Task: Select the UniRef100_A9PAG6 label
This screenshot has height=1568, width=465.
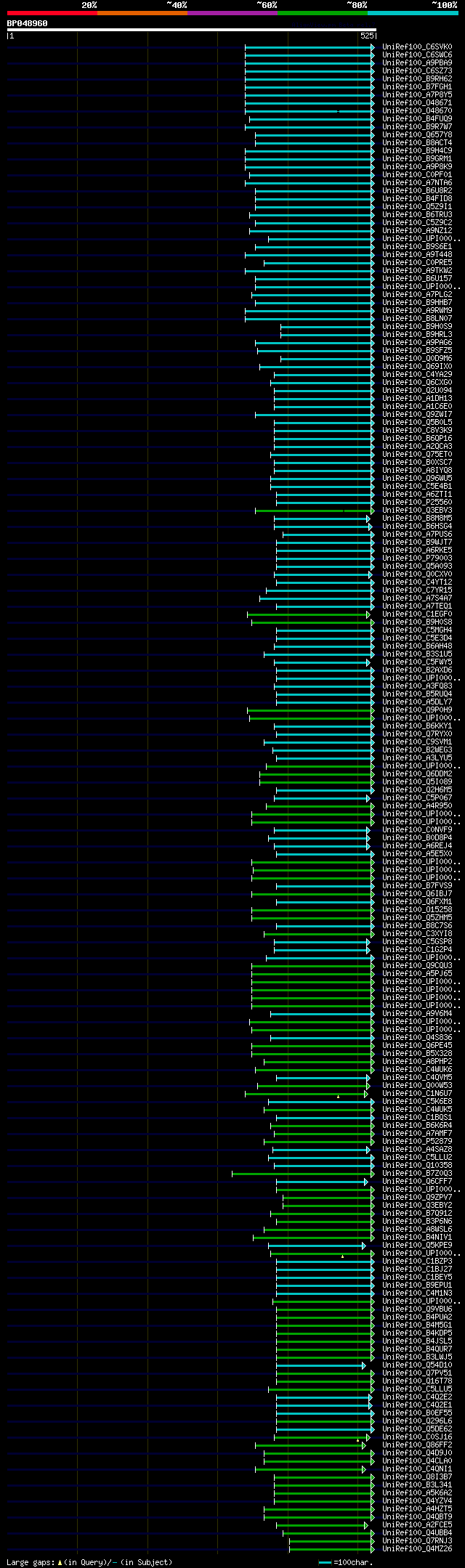Action: point(417,343)
